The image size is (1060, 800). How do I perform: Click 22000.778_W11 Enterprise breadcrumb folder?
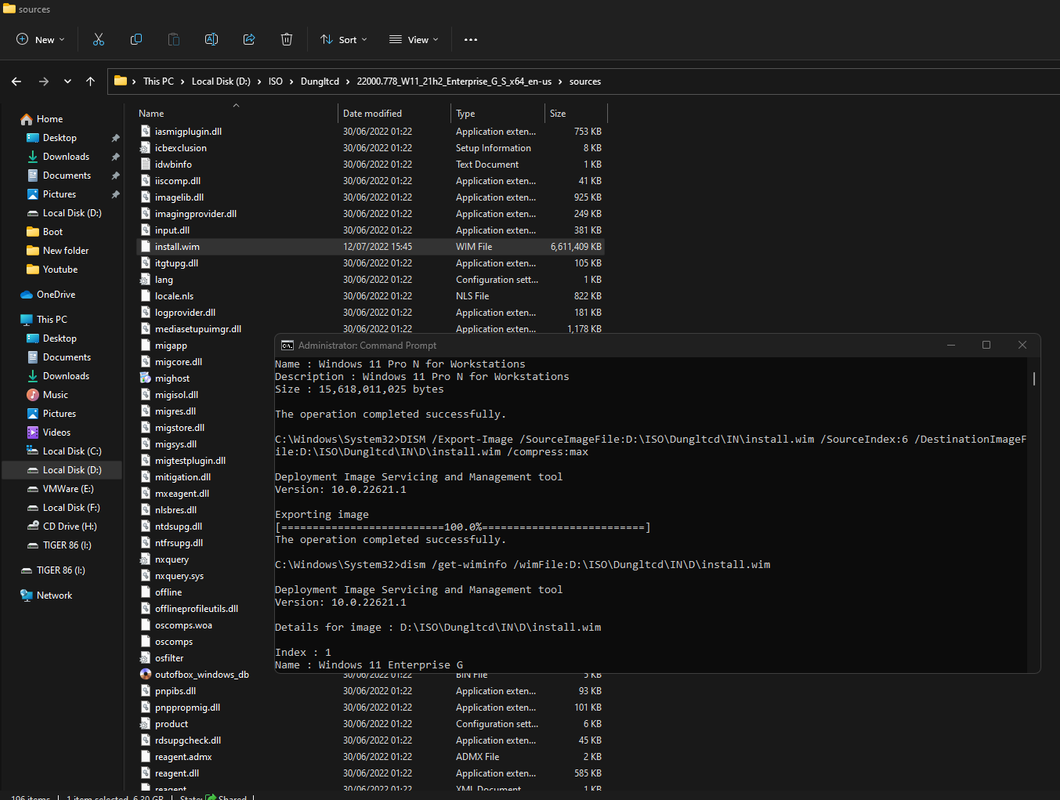454,81
